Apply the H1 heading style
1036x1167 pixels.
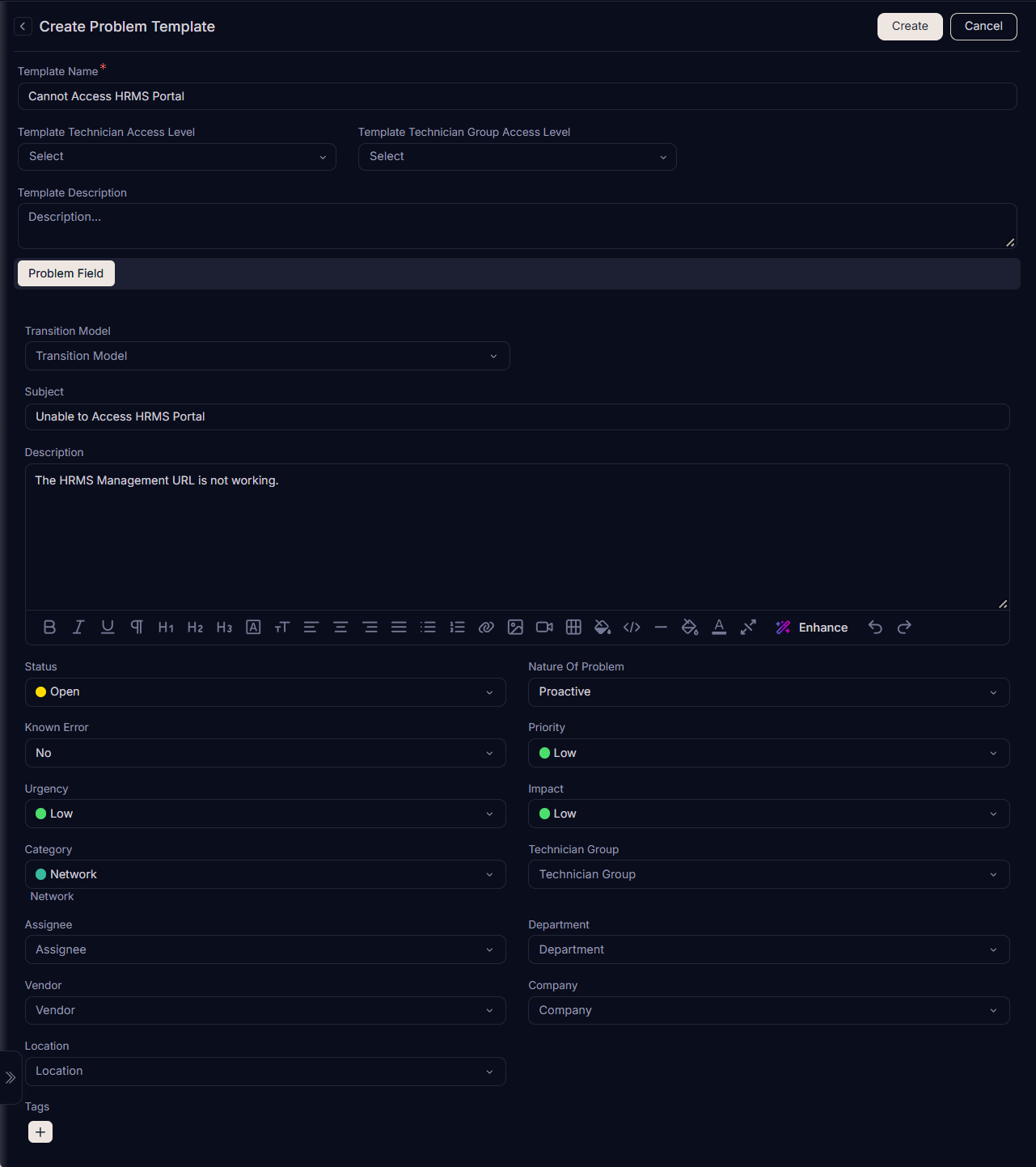pos(166,628)
